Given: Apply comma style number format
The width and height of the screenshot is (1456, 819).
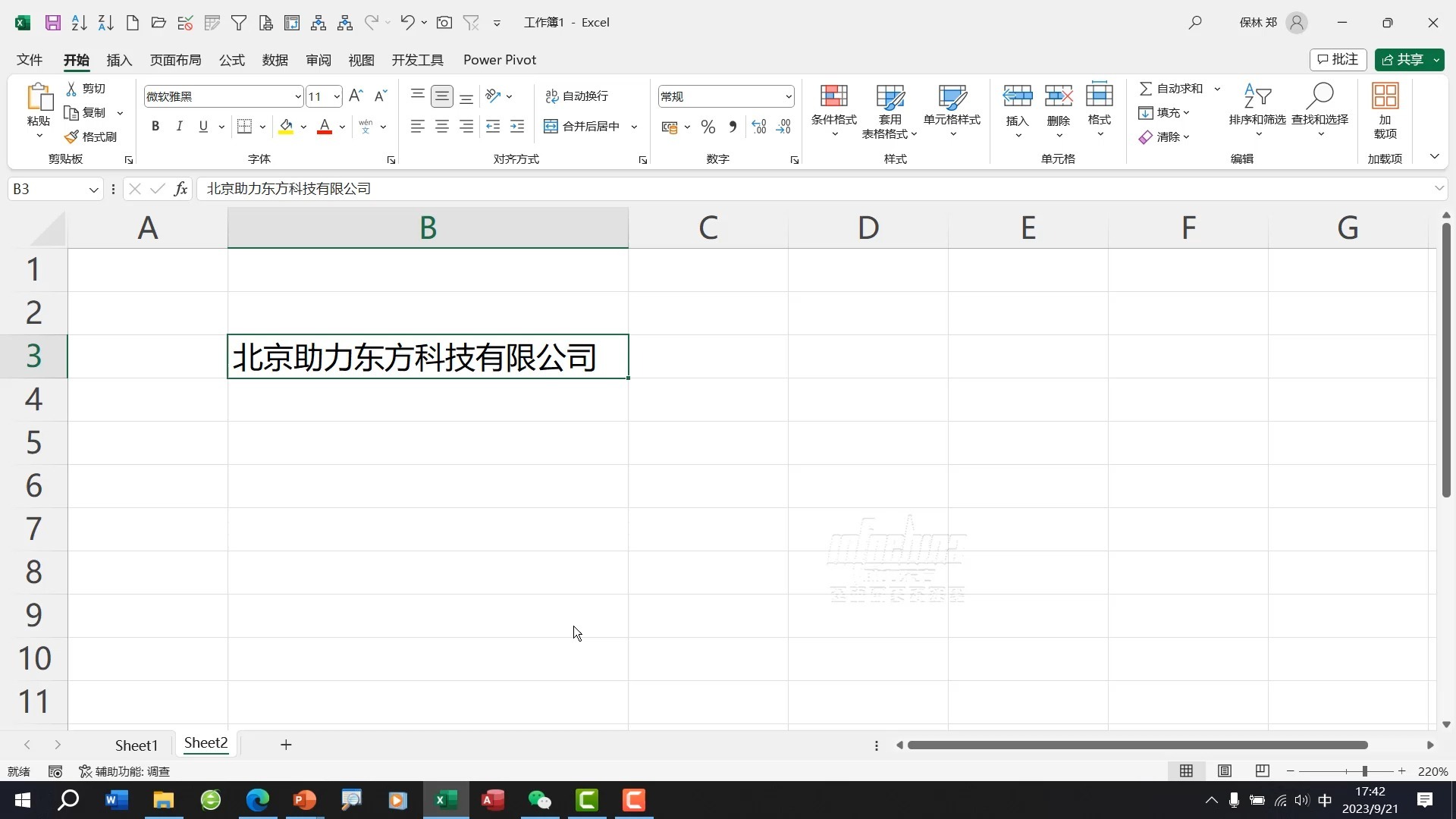Looking at the screenshot, I should click(733, 127).
